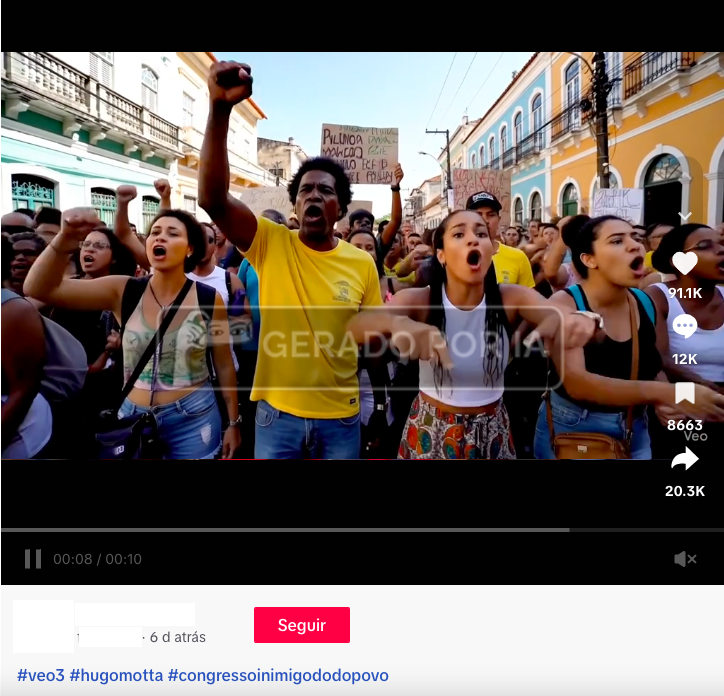Click the 91.1K likes count

point(684,293)
